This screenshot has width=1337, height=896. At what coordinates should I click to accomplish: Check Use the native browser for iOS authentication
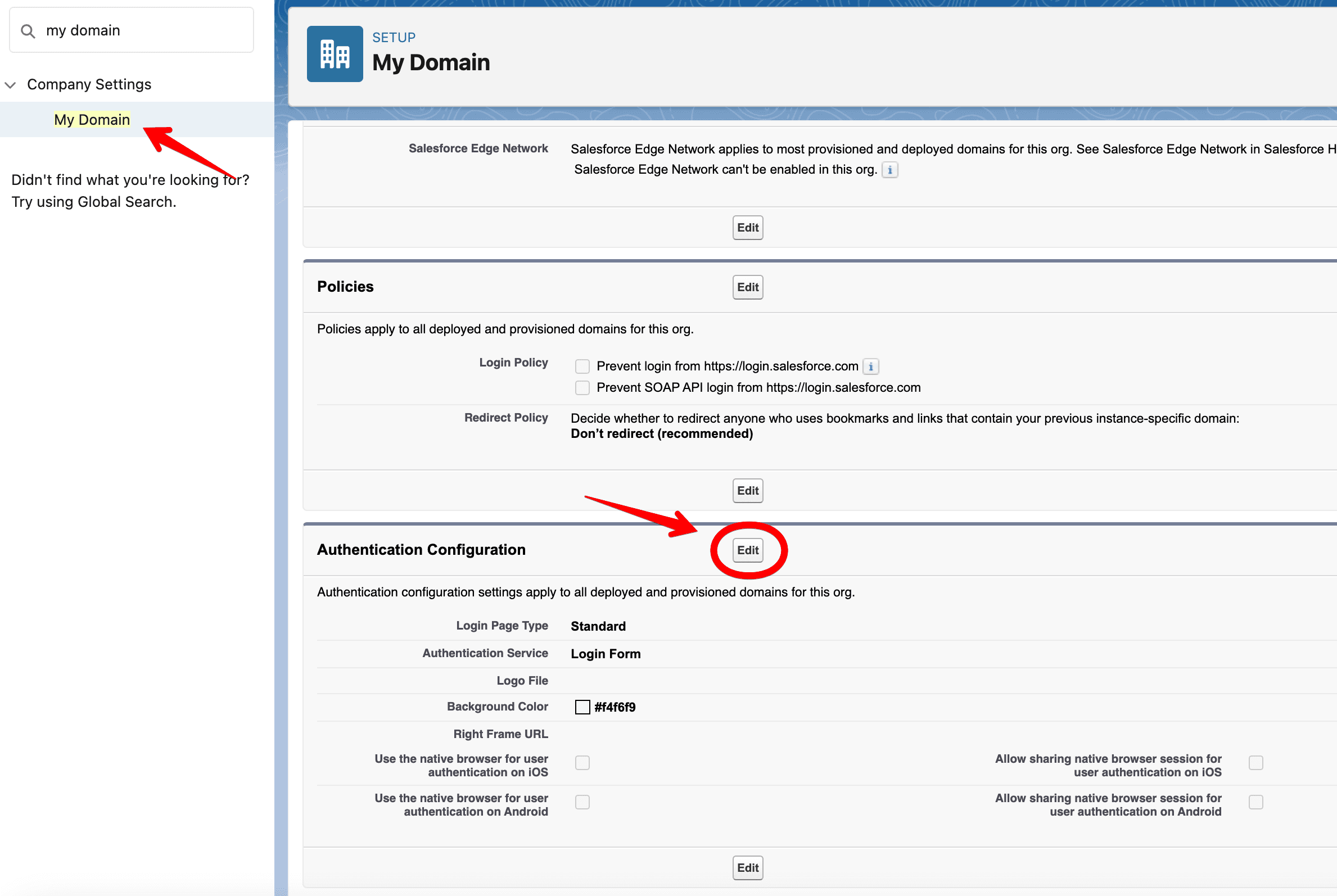582,762
